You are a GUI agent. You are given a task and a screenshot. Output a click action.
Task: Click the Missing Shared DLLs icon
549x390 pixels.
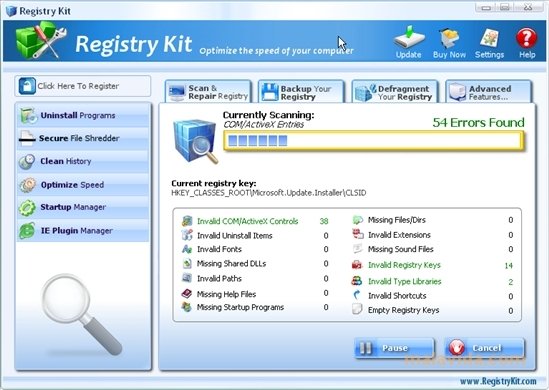pos(187,263)
